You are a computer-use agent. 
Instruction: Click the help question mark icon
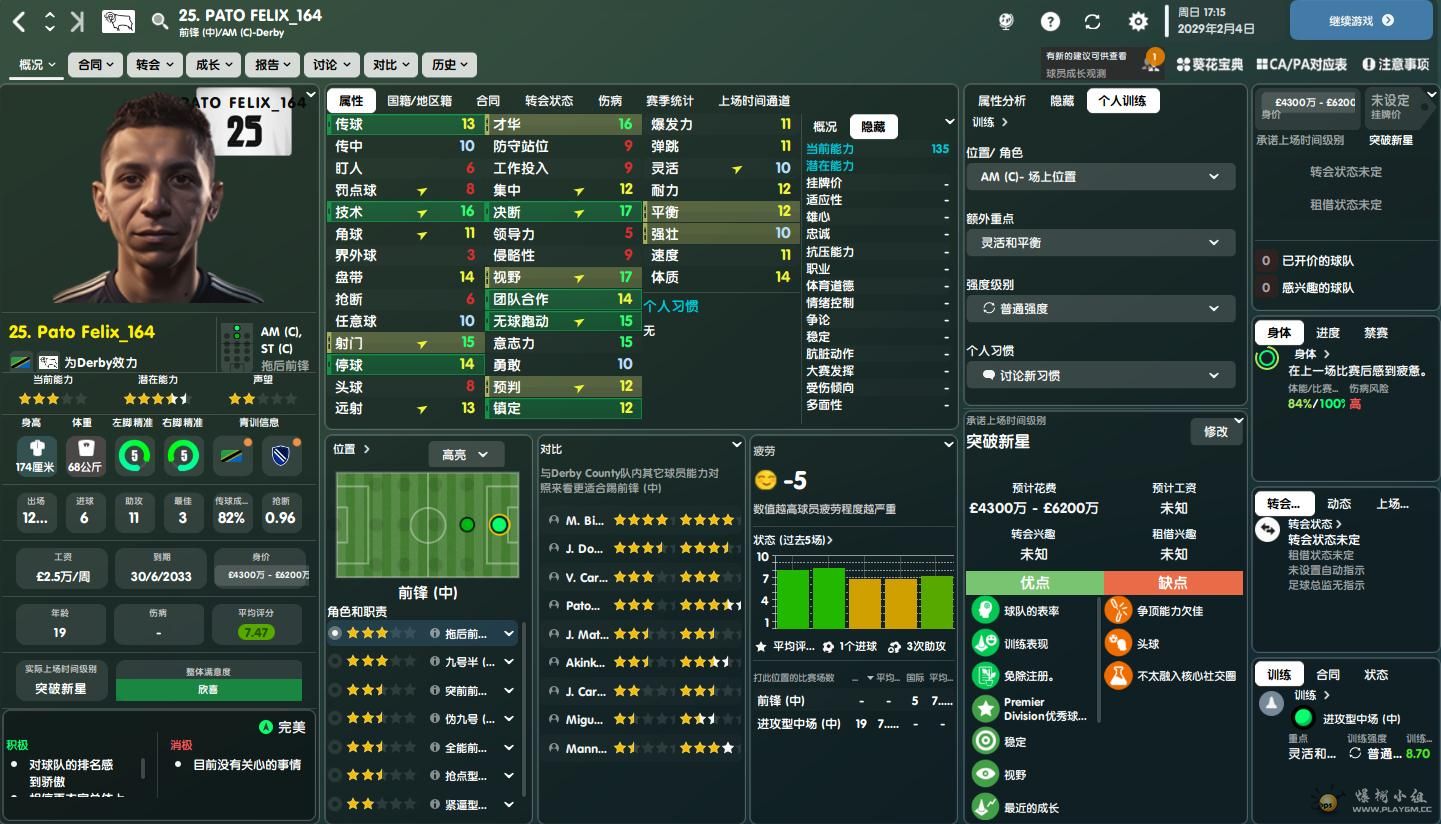click(x=1050, y=21)
